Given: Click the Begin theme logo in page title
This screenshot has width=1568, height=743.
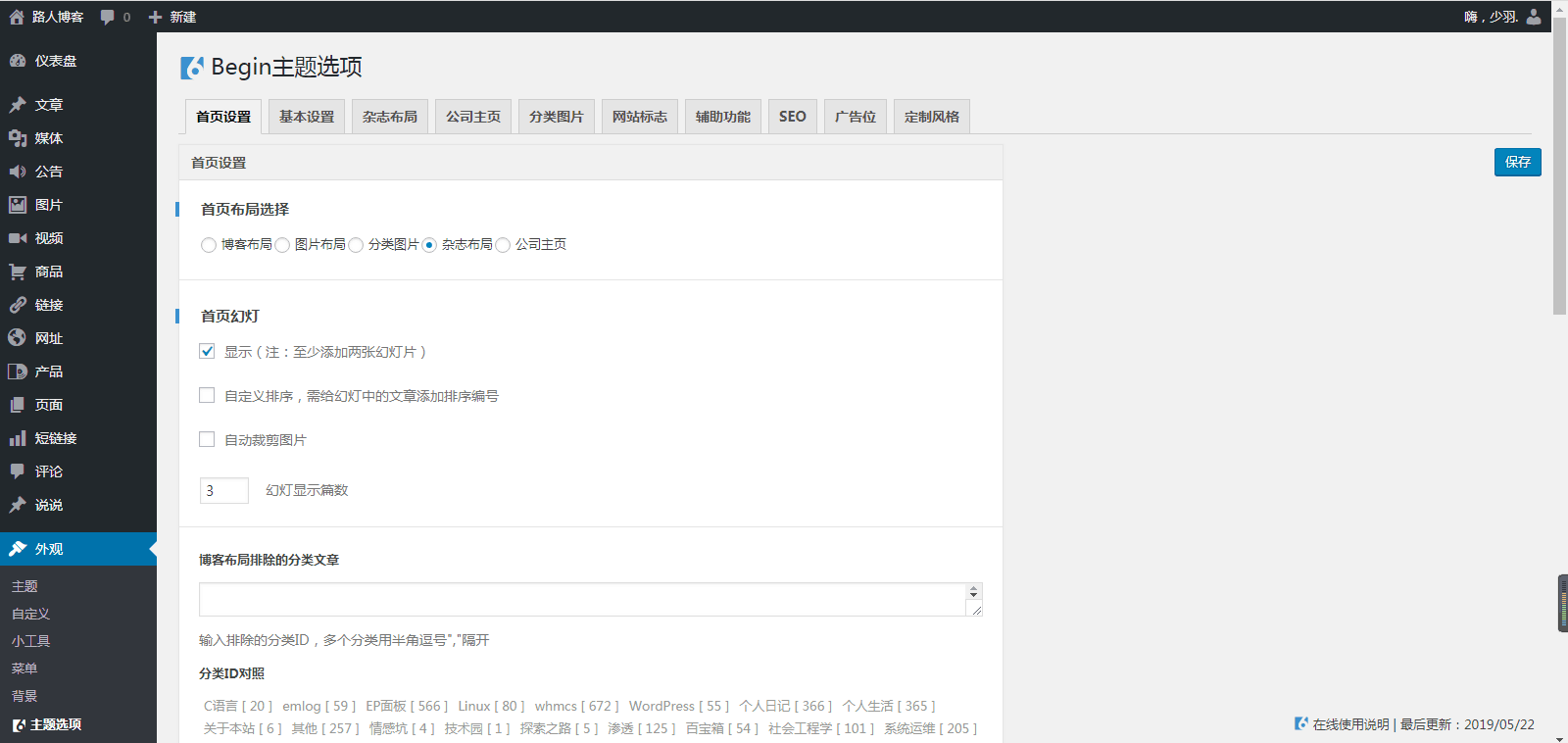Looking at the screenshot, I should pos(192,67).
